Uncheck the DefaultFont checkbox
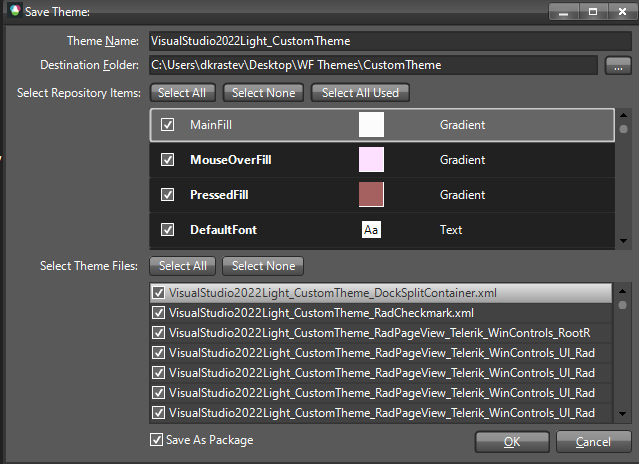 [167, 230]
